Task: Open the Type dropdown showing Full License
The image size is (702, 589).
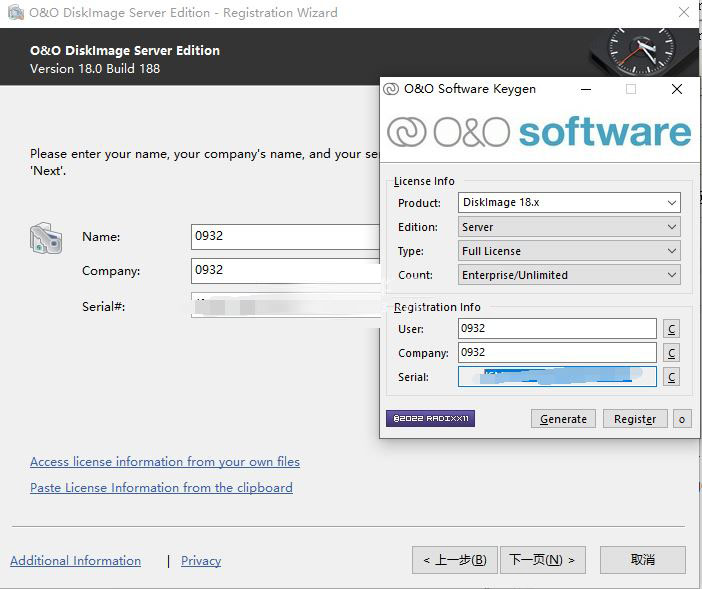Action: 569,251
